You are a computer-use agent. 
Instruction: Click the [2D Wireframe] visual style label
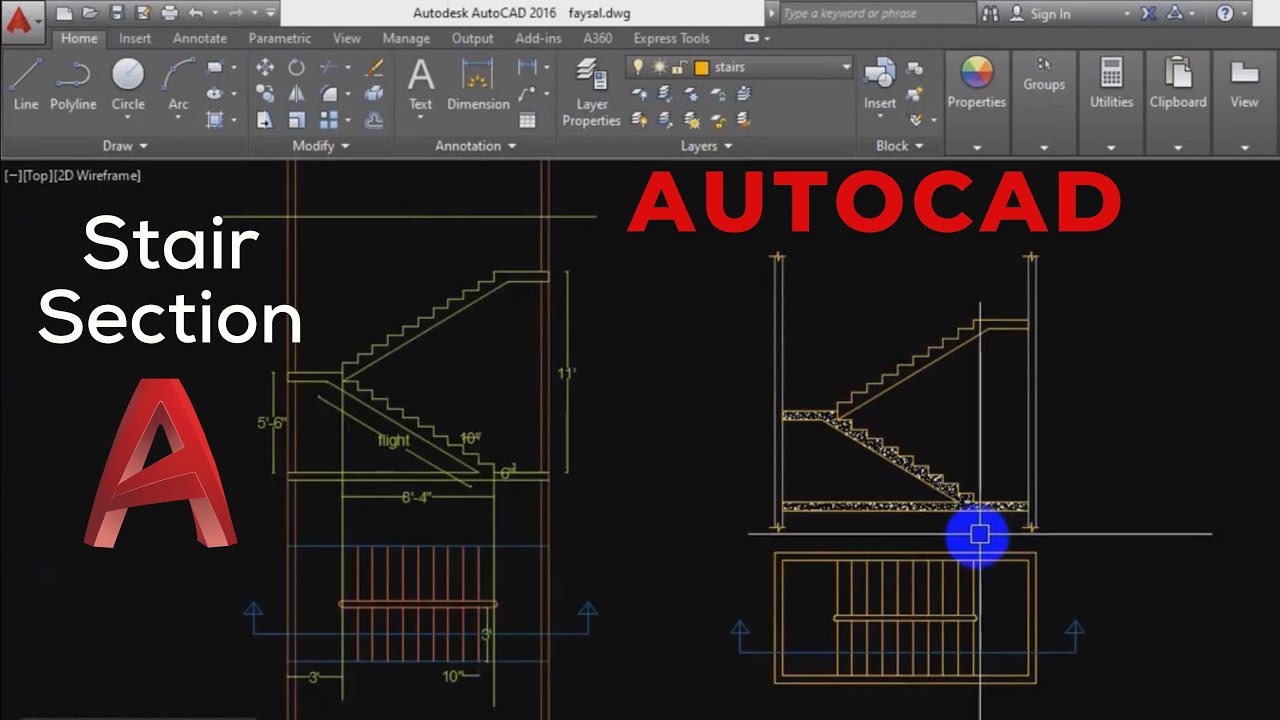click(x=97, y=175)
